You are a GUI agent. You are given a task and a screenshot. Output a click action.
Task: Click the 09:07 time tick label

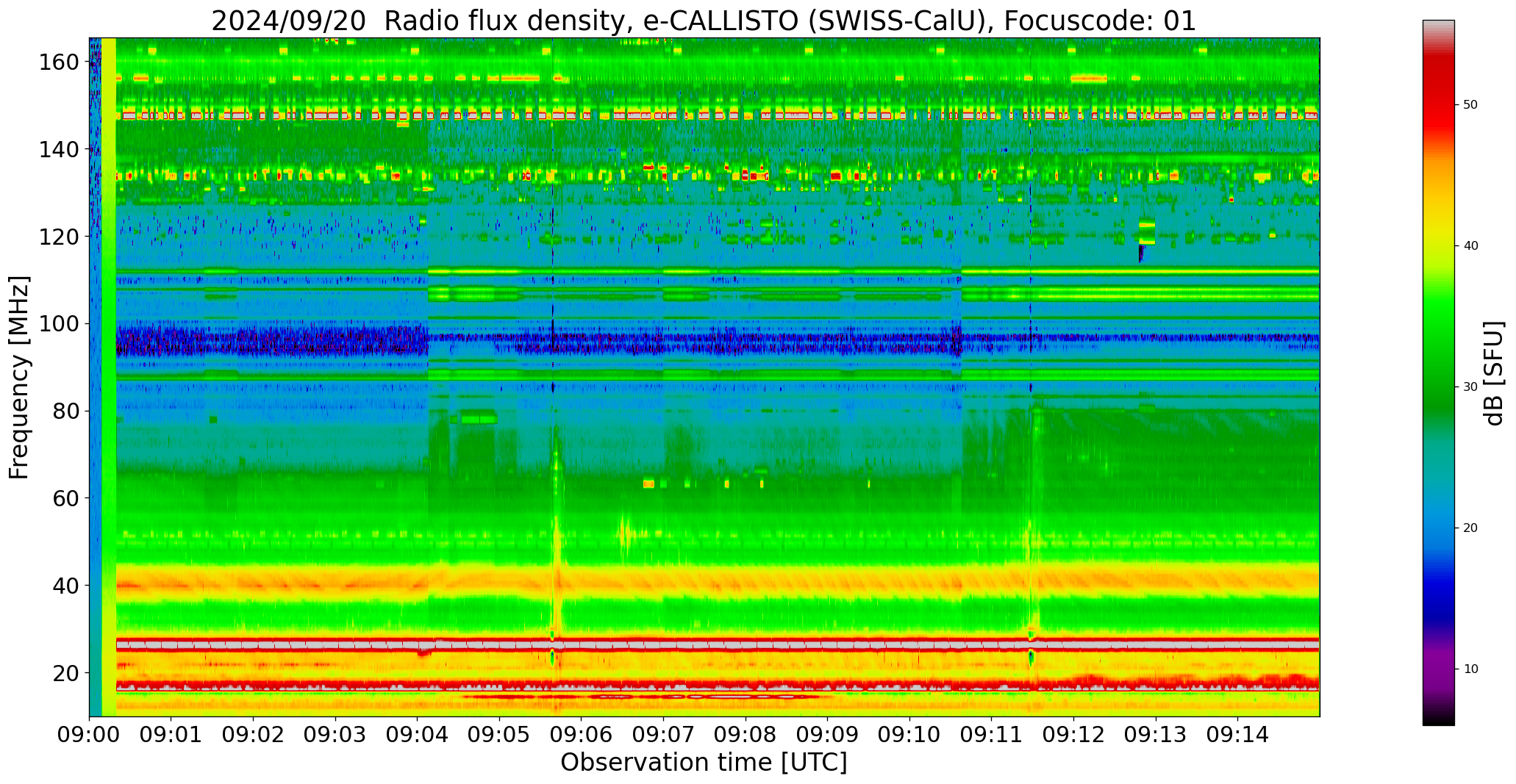(664, 734)
